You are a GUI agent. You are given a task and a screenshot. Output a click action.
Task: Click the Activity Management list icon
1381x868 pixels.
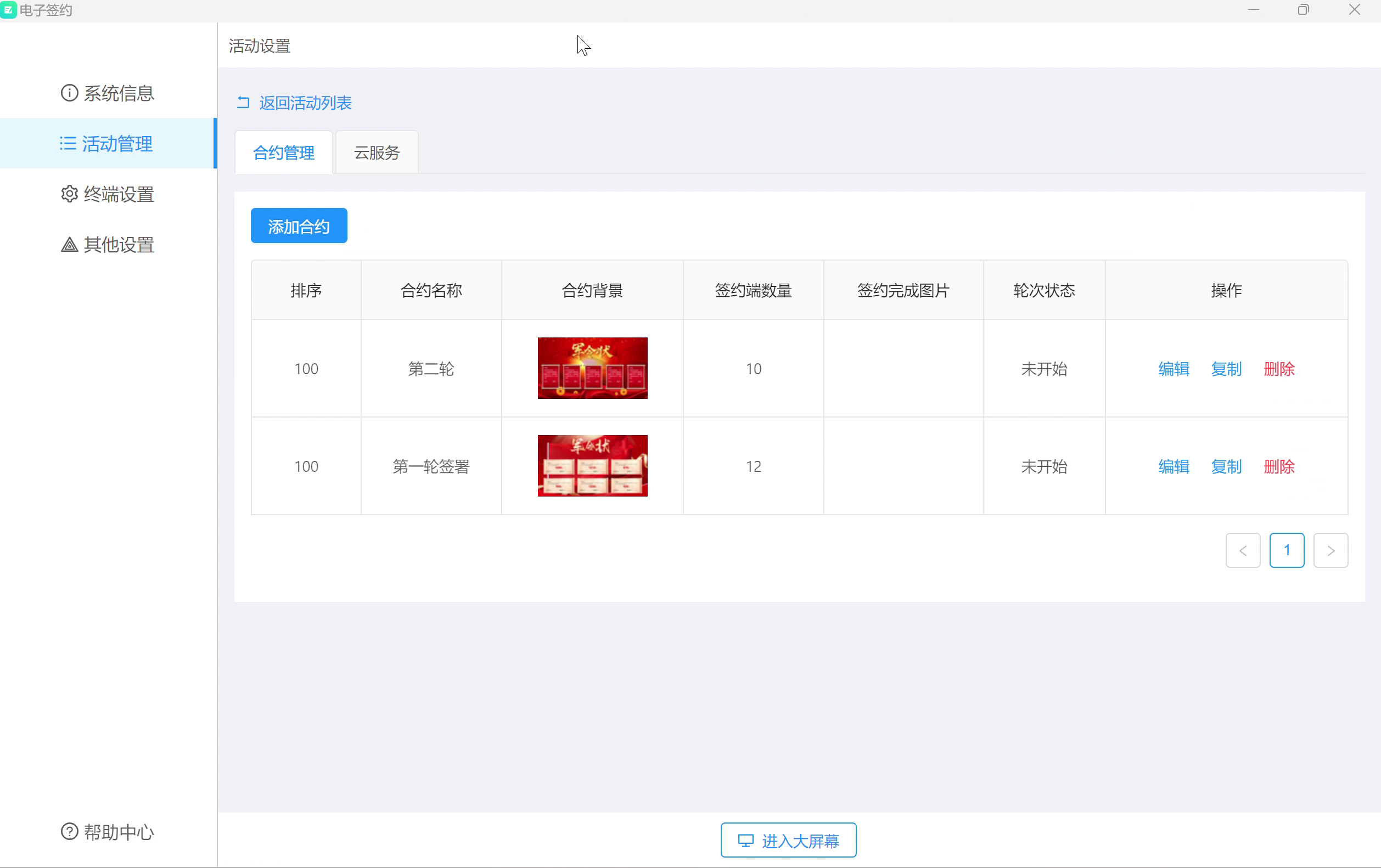click(x=68, y=143)
